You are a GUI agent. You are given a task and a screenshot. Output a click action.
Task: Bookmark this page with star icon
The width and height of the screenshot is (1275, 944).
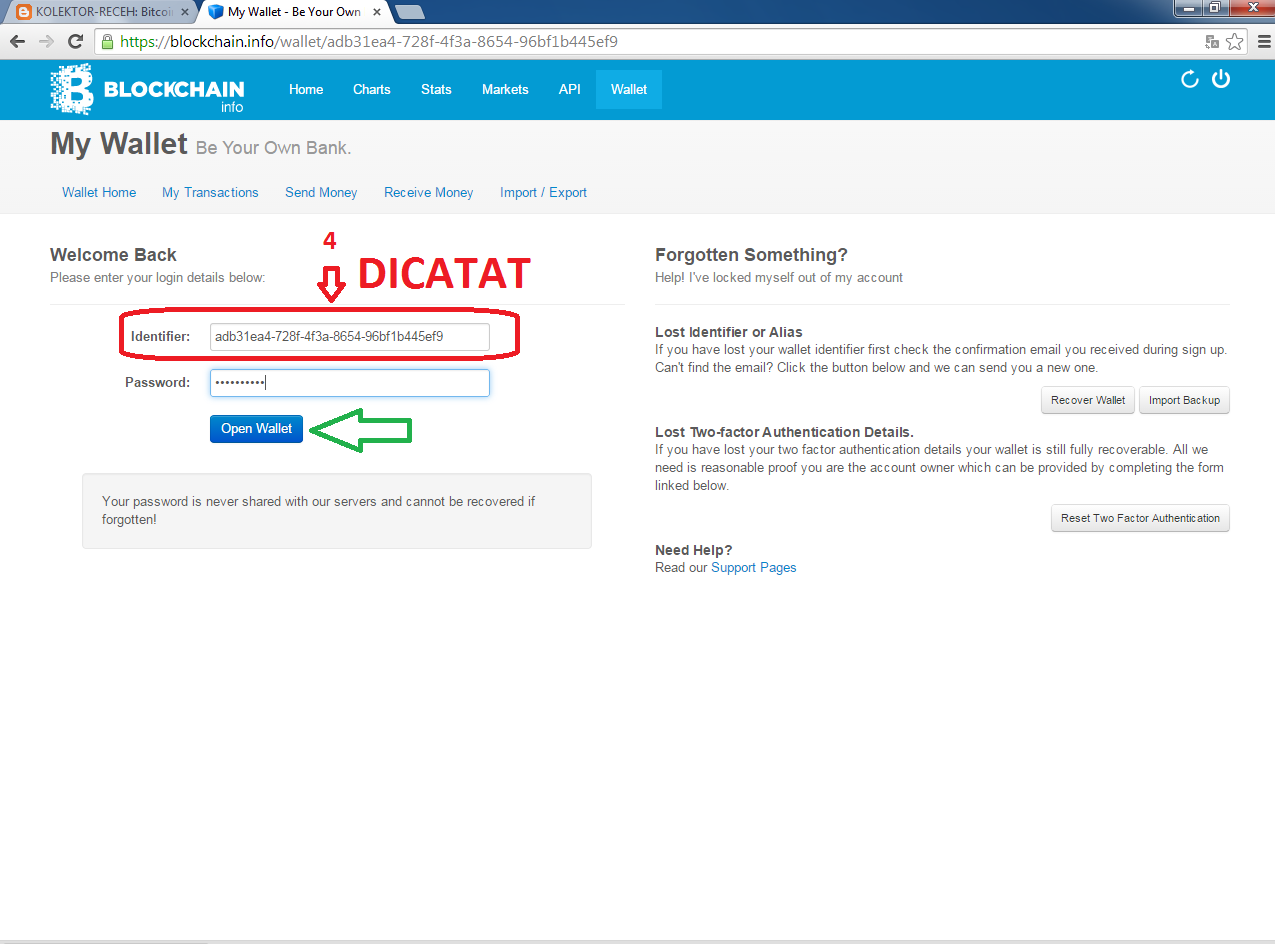click(x=1235, y=42)
